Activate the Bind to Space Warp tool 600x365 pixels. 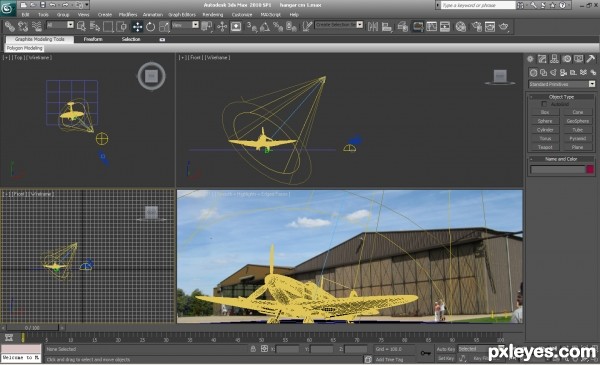[x=37, y=26]
